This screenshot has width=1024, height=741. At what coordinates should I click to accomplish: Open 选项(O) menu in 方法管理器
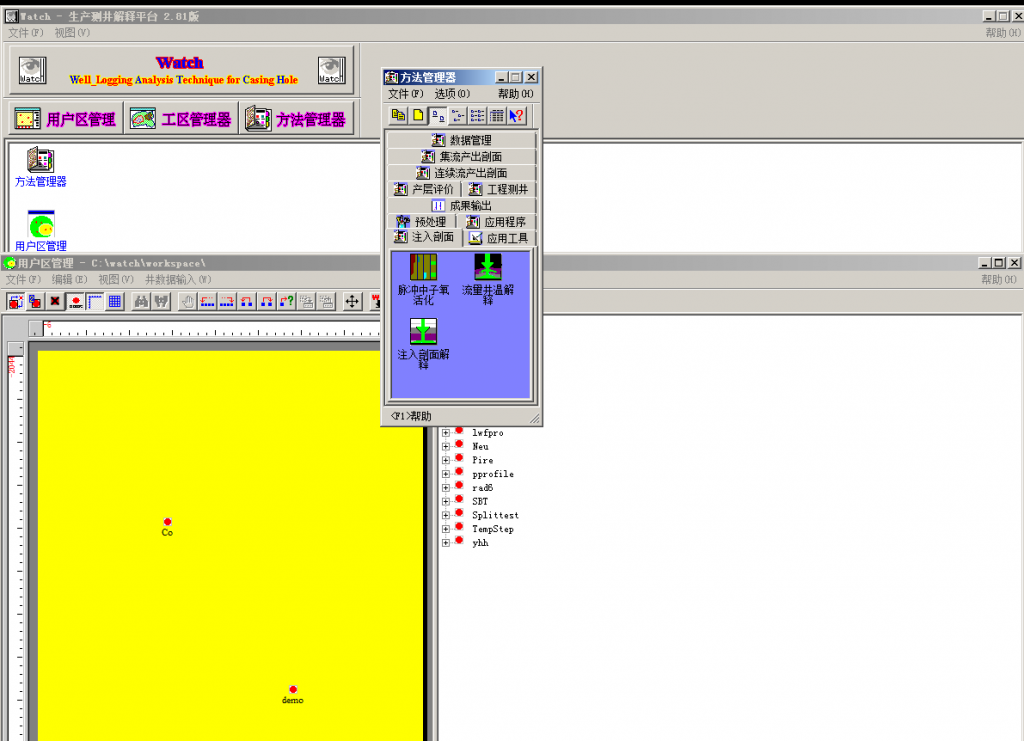pyautogui.click(x=452, y=93)
